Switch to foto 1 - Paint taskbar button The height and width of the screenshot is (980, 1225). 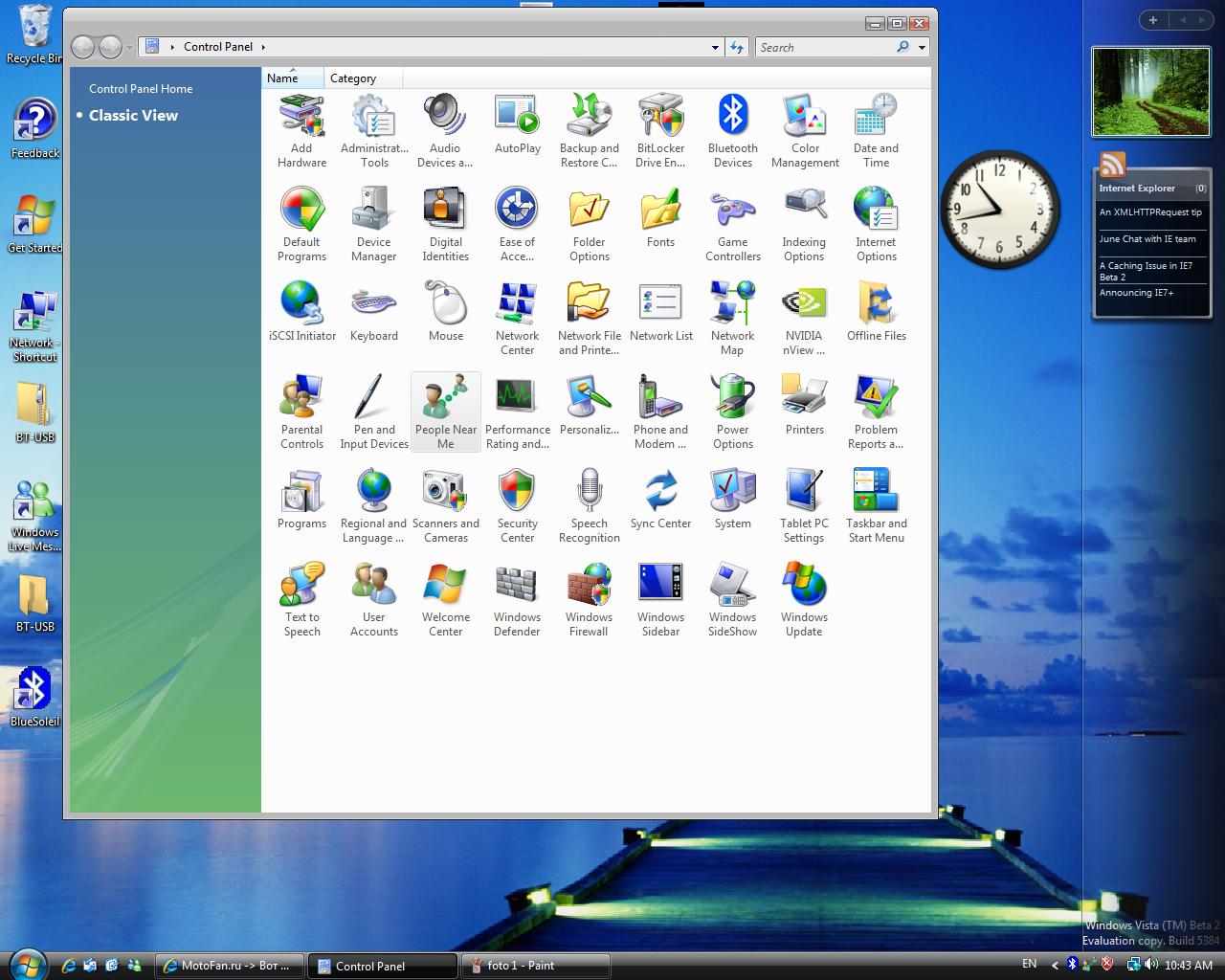pyautogui.click(x=536, y=966)
